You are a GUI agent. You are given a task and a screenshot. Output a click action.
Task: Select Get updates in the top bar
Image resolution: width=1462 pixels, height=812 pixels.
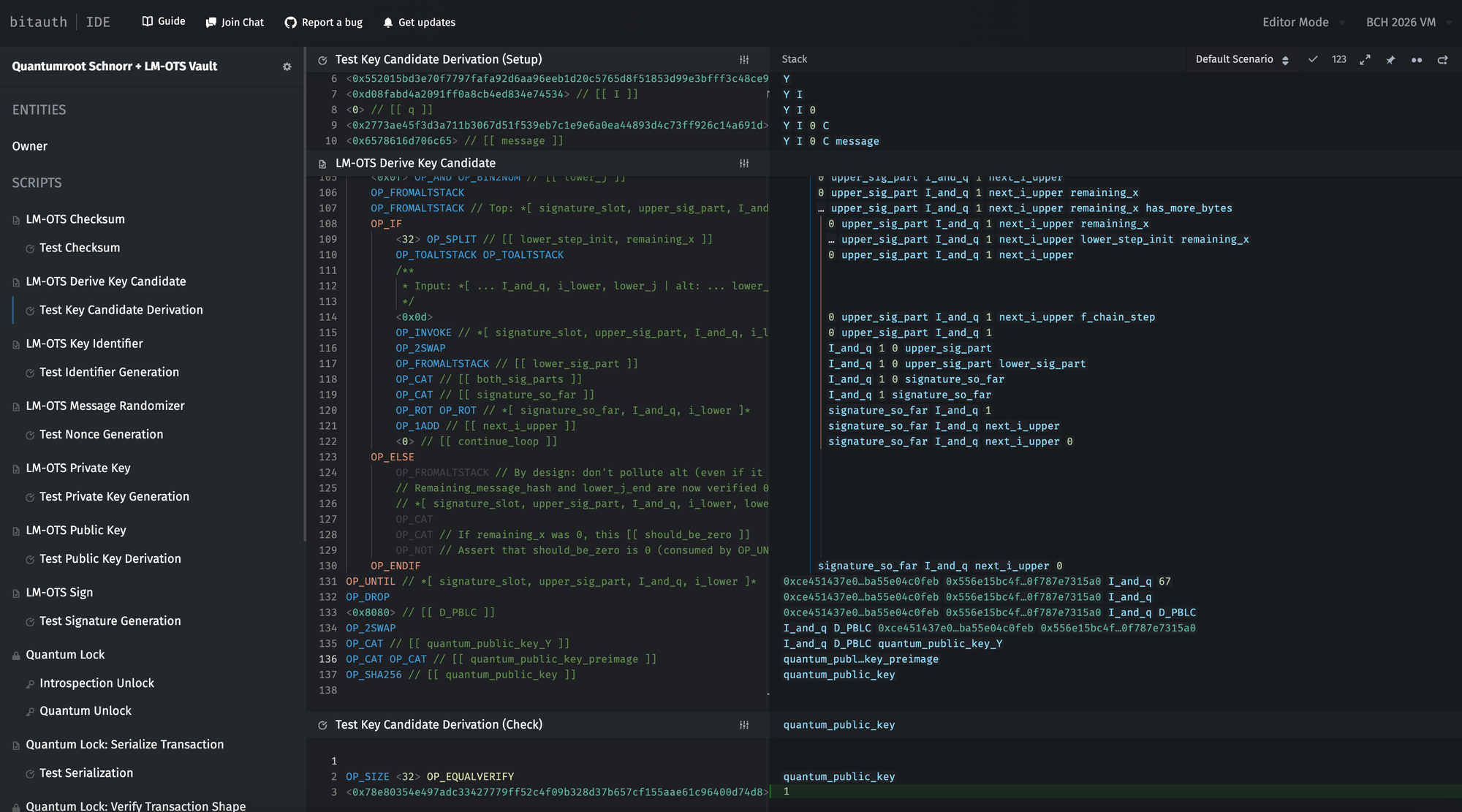pyautogui.click(x=419, y=22)
